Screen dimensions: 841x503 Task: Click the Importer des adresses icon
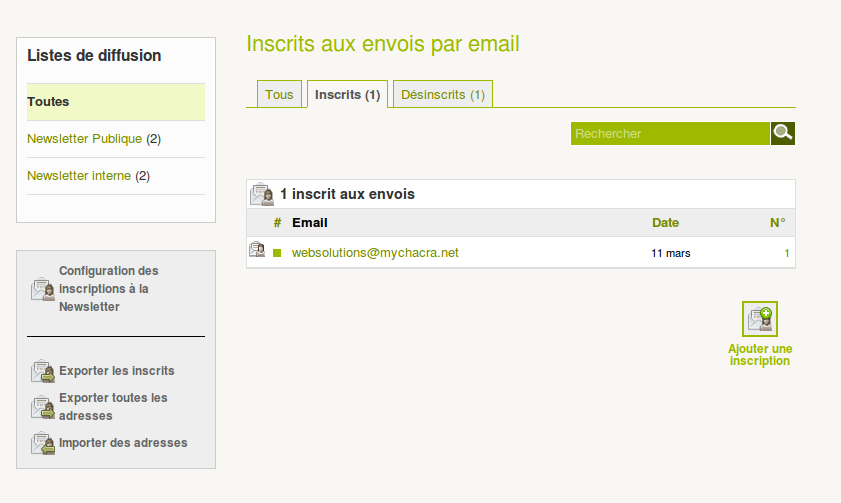point(42,443)
